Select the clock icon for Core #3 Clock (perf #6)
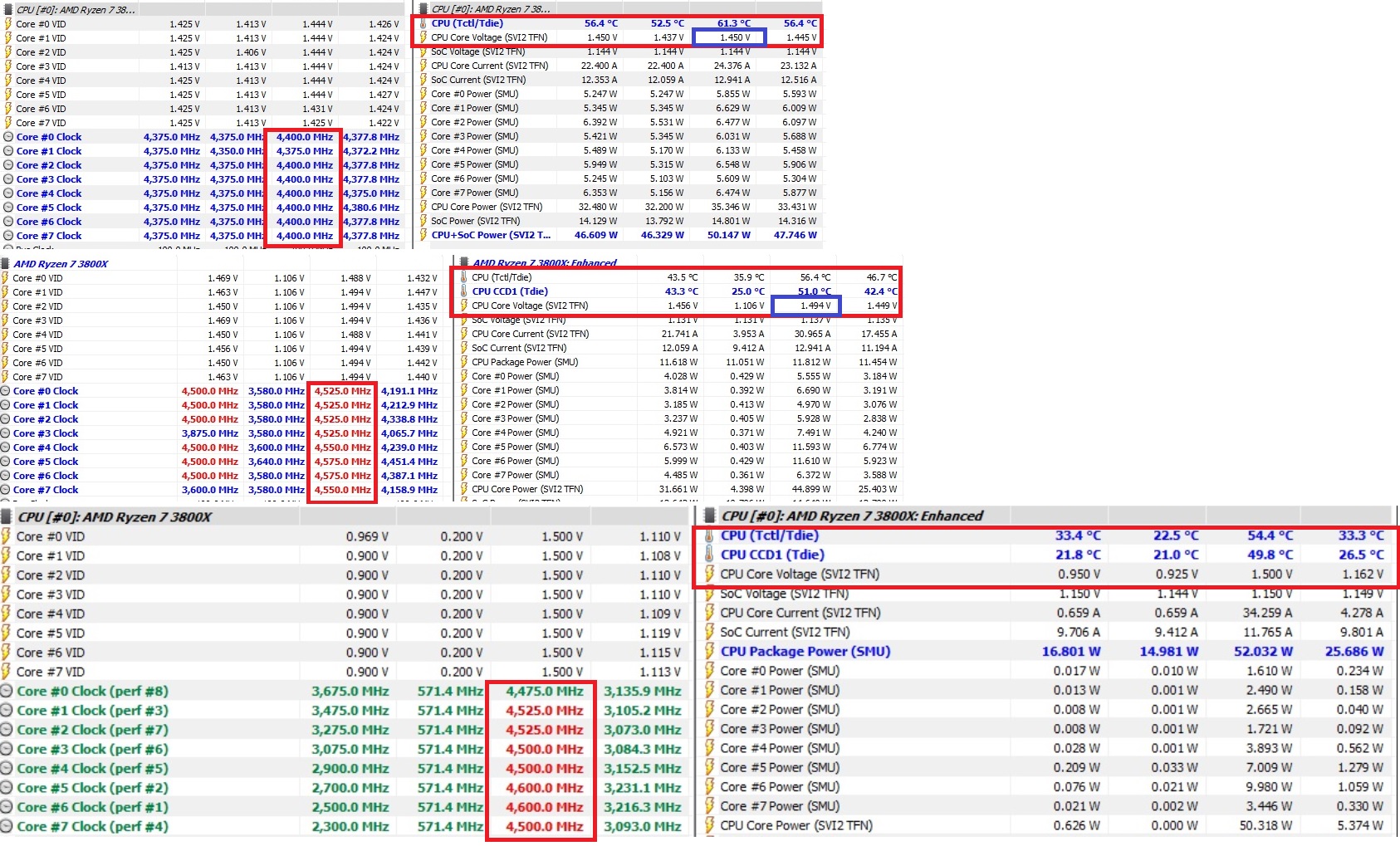This screenshot has width=1400, height=846. pos(7,749)
